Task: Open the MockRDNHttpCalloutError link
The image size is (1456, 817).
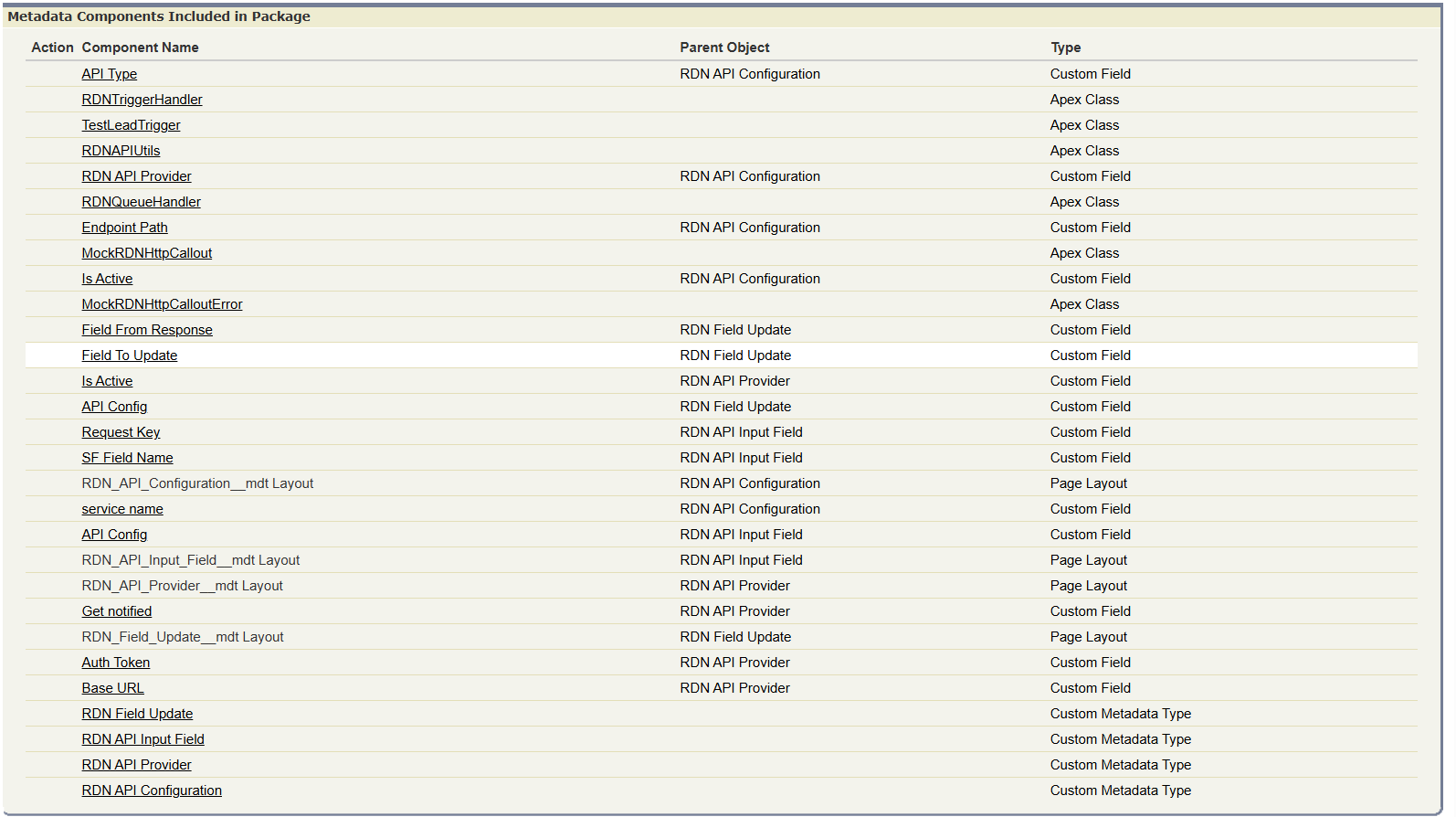Action: pyautogui.click(x=162, y=304)
